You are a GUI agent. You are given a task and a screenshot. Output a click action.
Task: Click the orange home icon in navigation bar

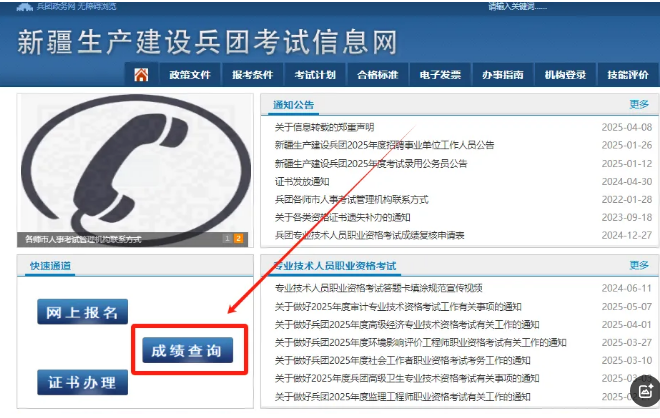pyautogui.click(x=141, y=75)
